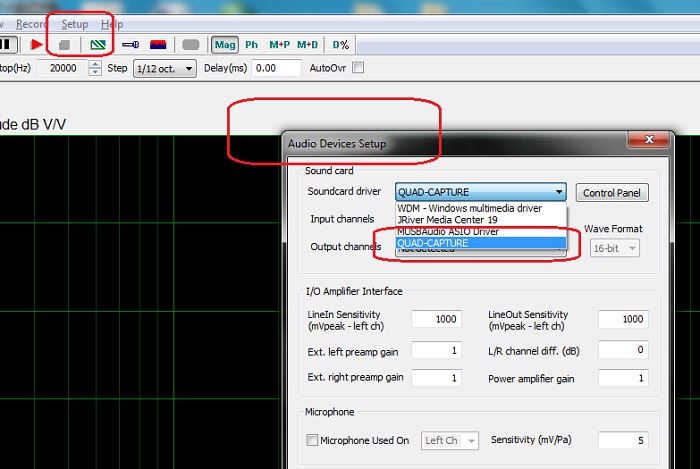Click the red and blue spectrum icon
The width and height of the screenshot is (700, 469).
click(x=158, y=44)
